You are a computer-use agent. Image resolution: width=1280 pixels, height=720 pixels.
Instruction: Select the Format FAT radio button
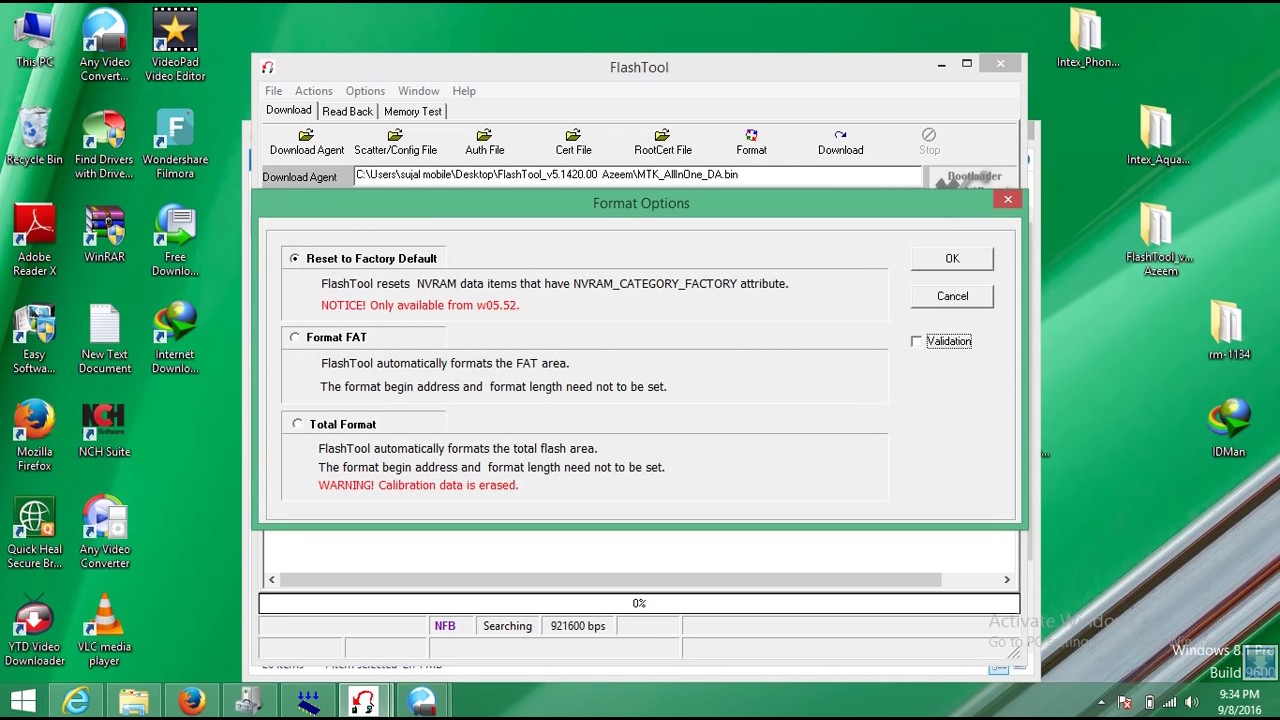(x=295, y=337)
